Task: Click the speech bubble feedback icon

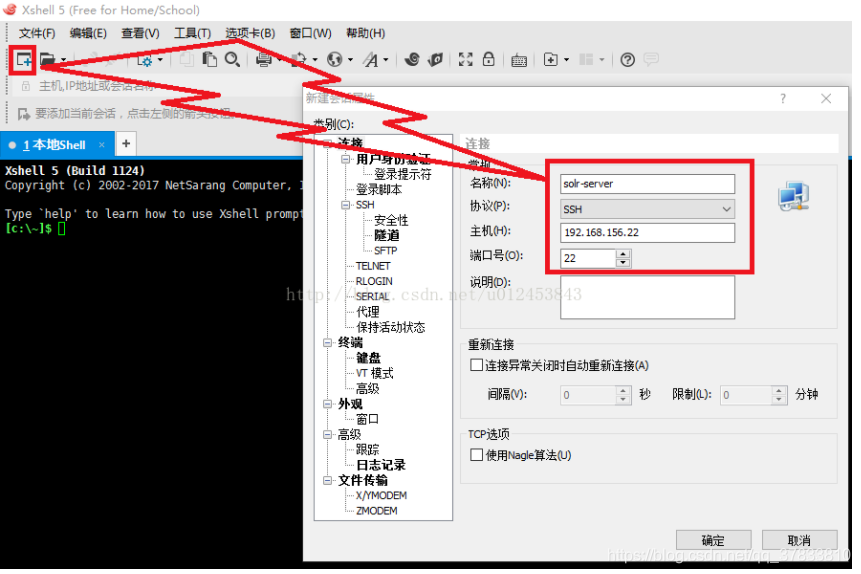Action: coord(651,59)
